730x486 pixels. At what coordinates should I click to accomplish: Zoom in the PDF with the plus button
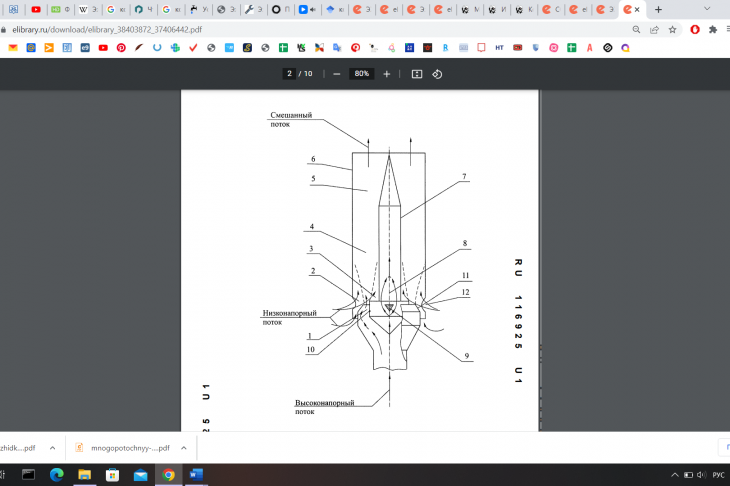pos(386,74)
